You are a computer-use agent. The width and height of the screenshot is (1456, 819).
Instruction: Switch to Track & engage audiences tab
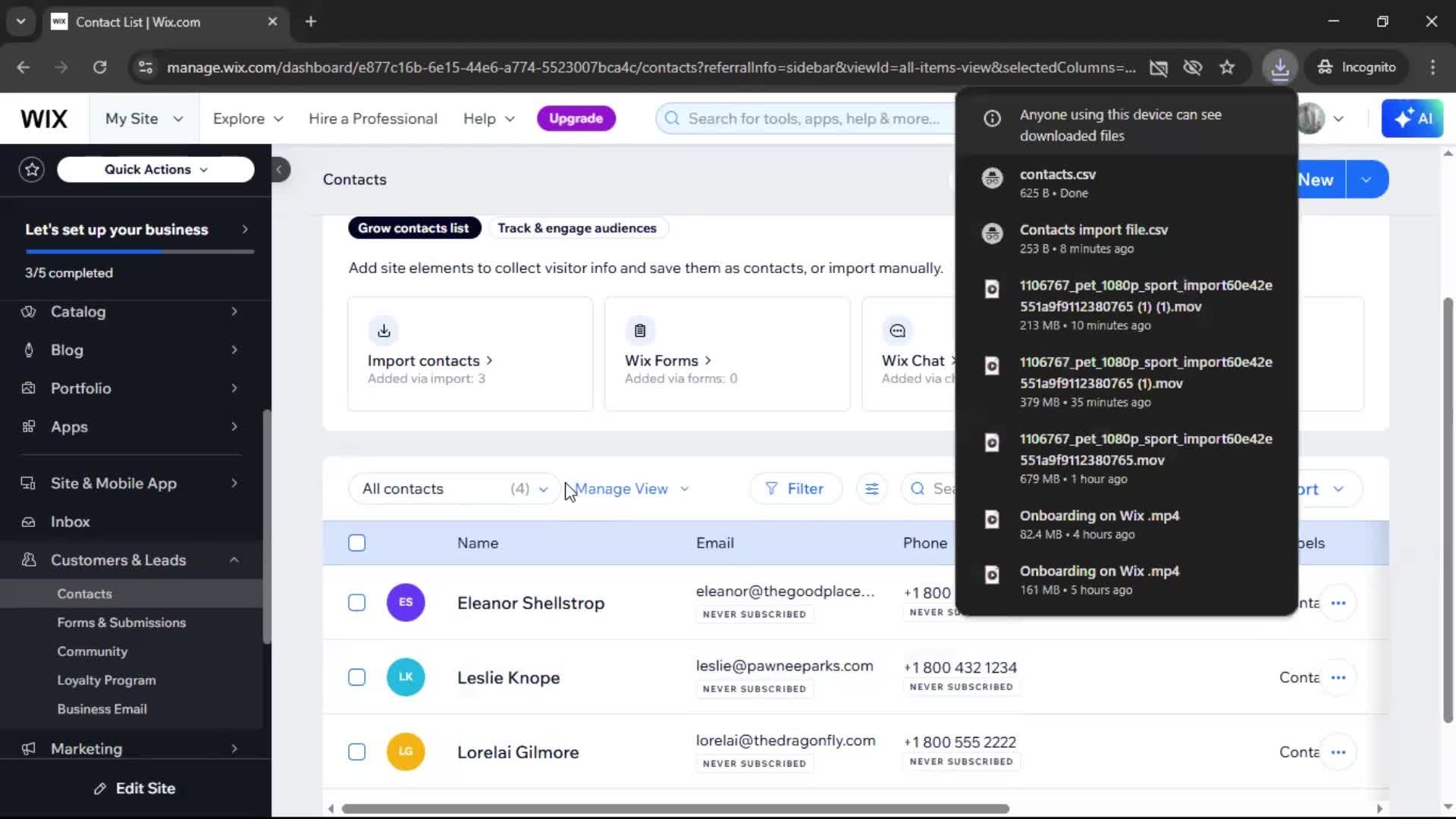pos(577,228)
